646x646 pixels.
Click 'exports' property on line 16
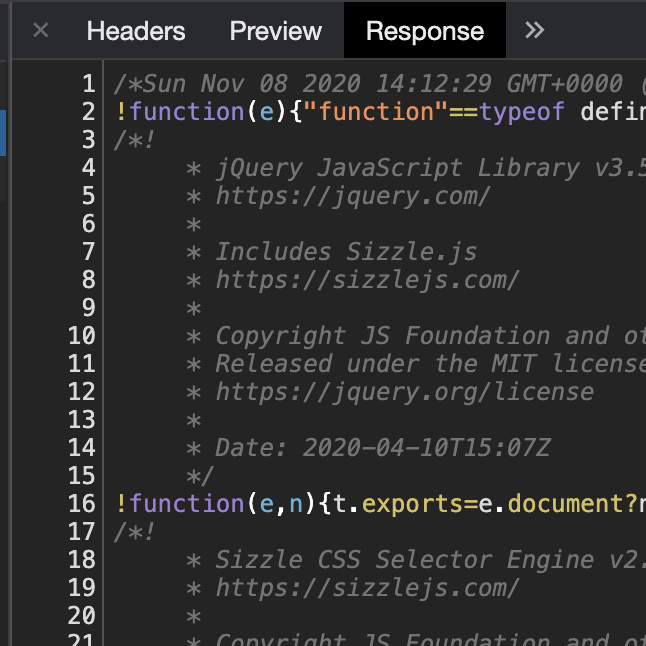point(412,503)
